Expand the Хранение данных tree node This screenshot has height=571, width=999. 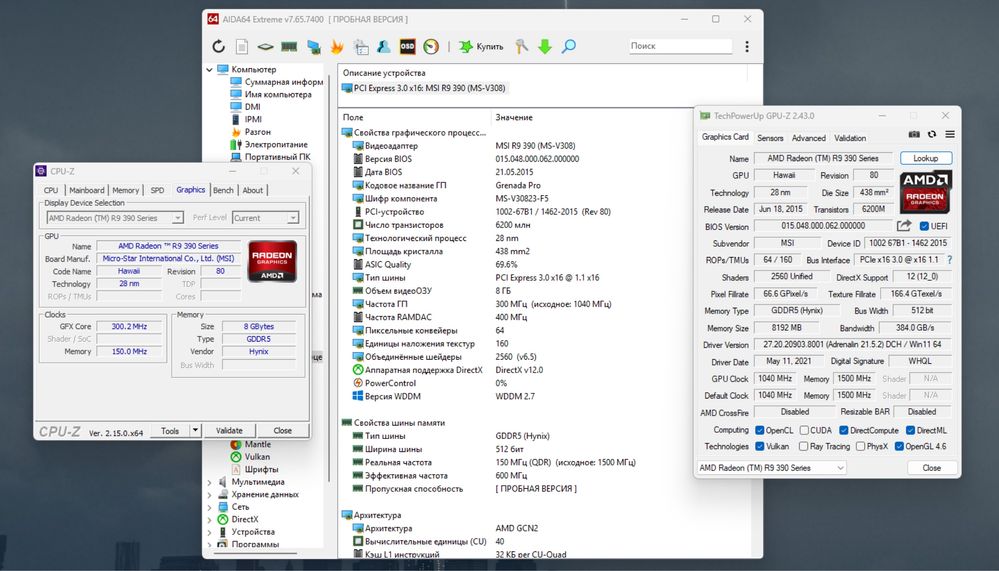point(210,495)
